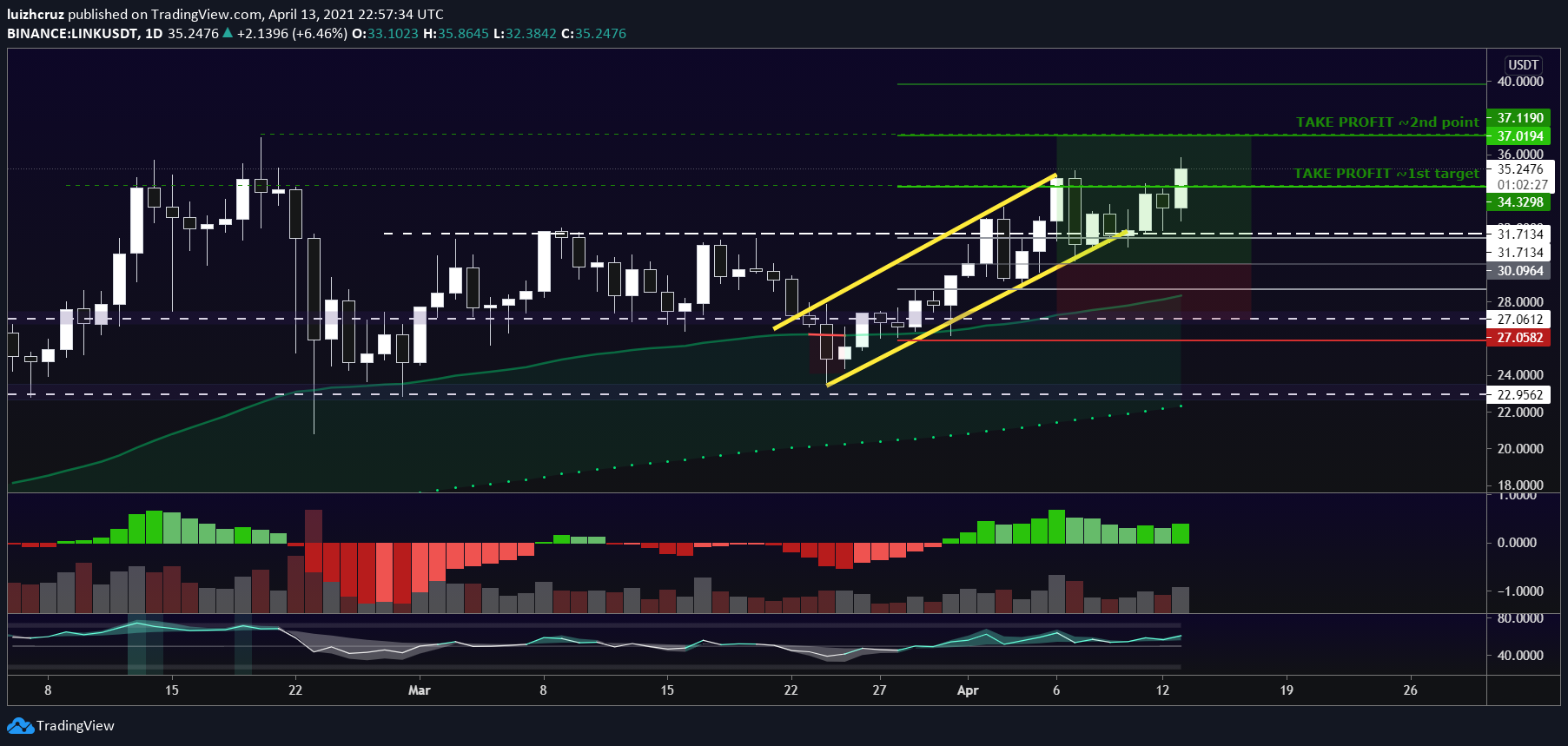This screenshot has width=1568, height=746.
Task: Select the 30.0964 gray price label
Action: pos(1519,271)
